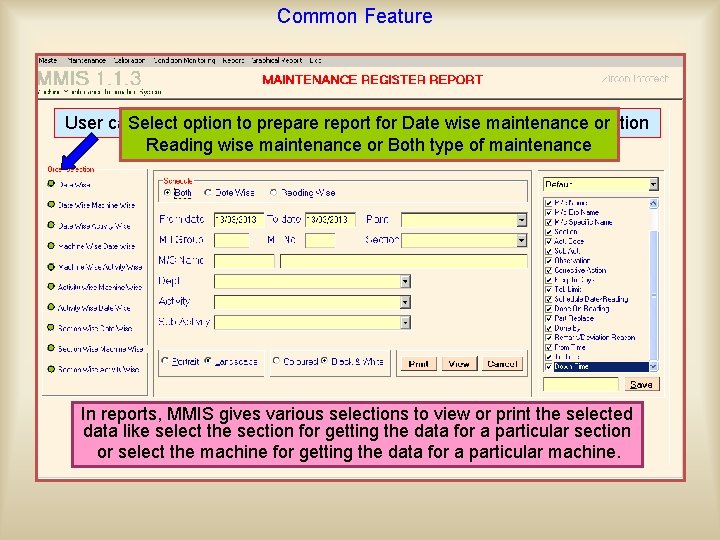Click the View button

coord(459,364)
